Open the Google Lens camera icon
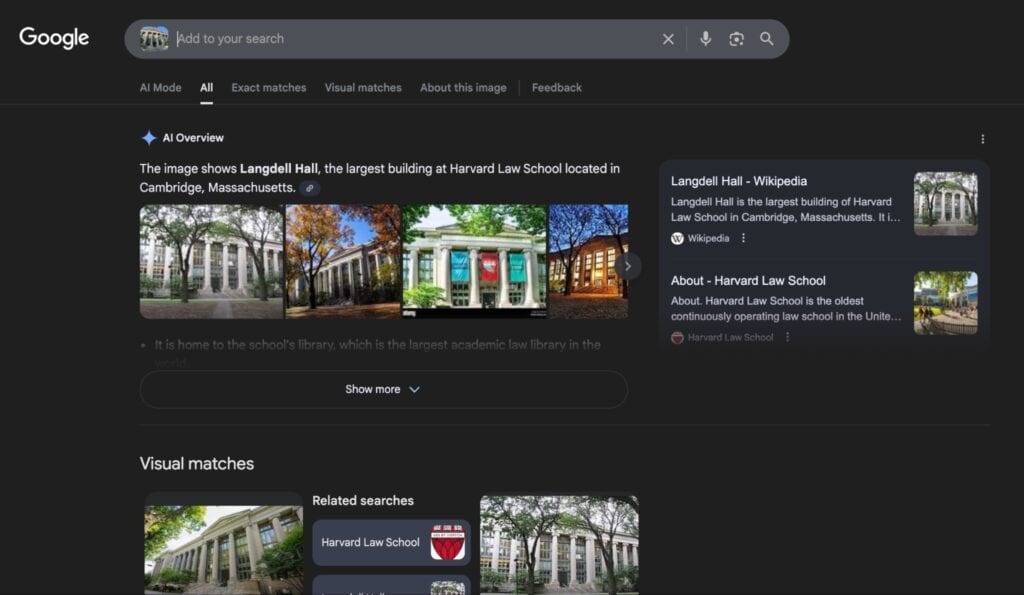Viewport: 1024px width, 595px height. 736,39
